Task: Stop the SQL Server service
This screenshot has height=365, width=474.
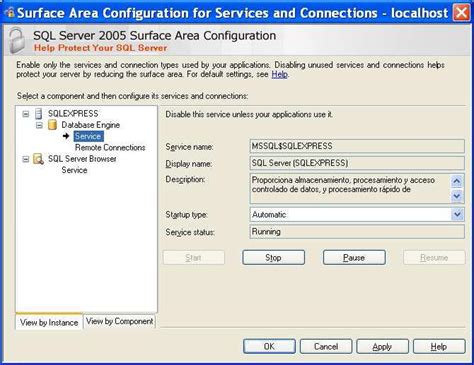Action: point(273,258)
